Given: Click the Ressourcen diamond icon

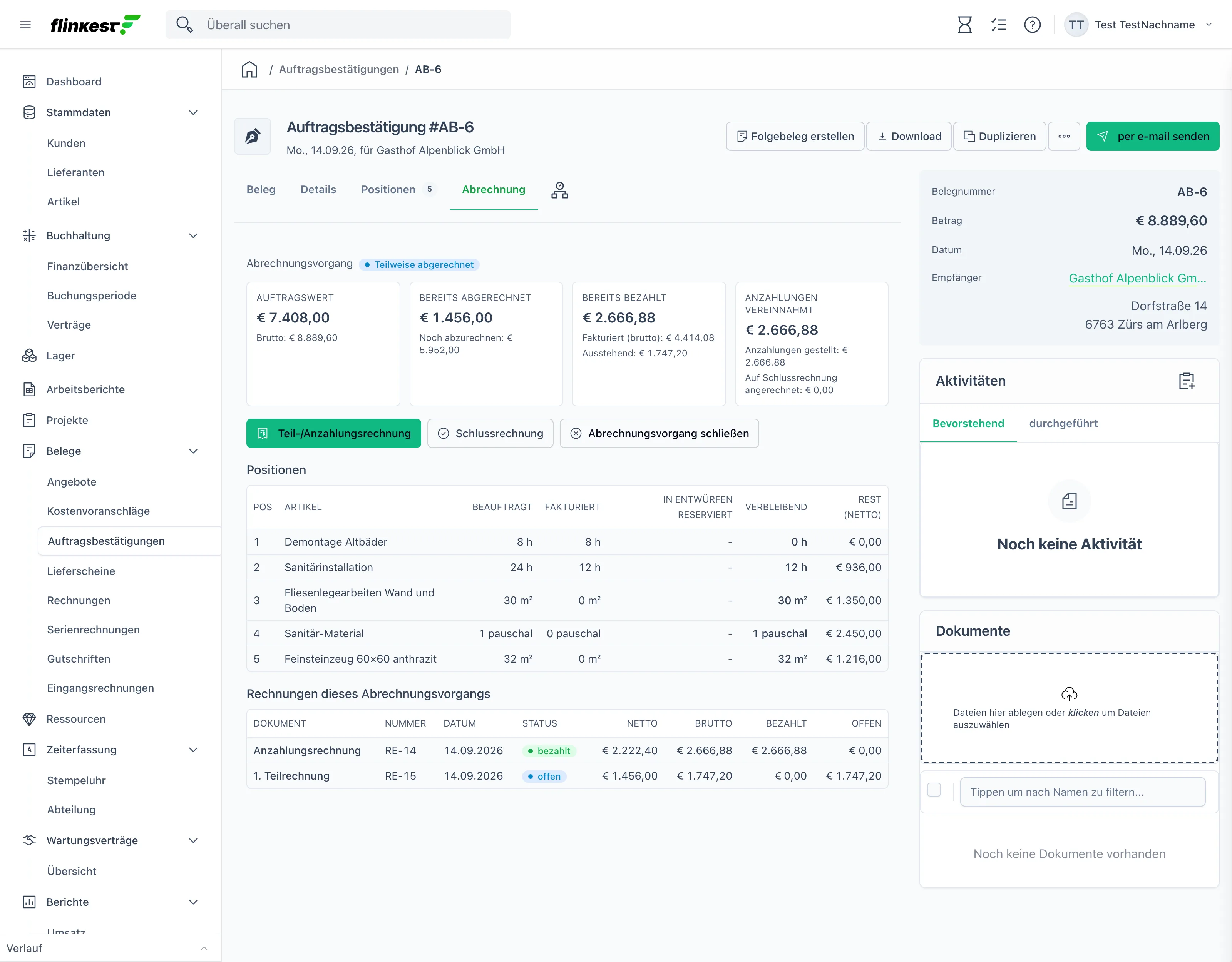Looking at the screenshot, I should click(29, 719).
